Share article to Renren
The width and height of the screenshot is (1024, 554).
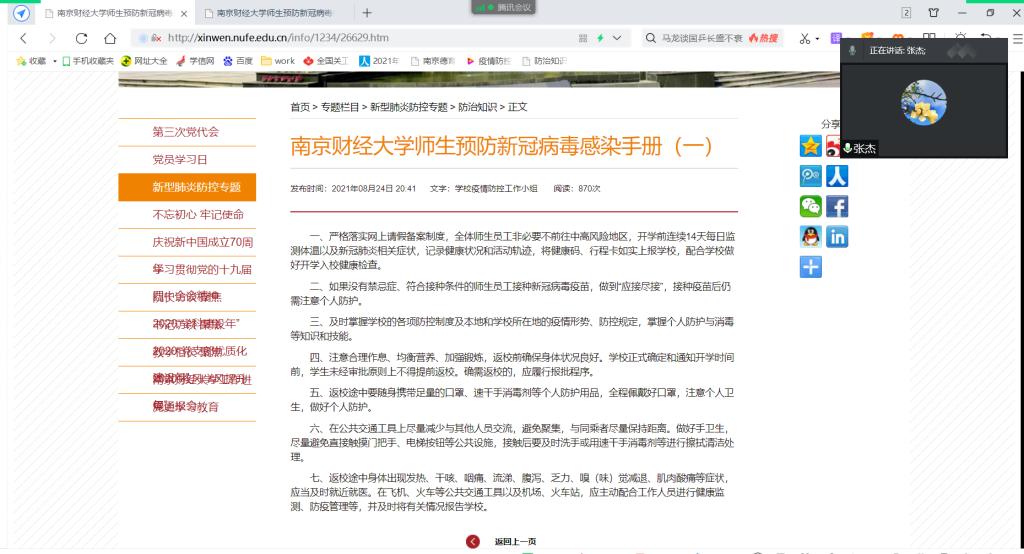click(836, 176)
